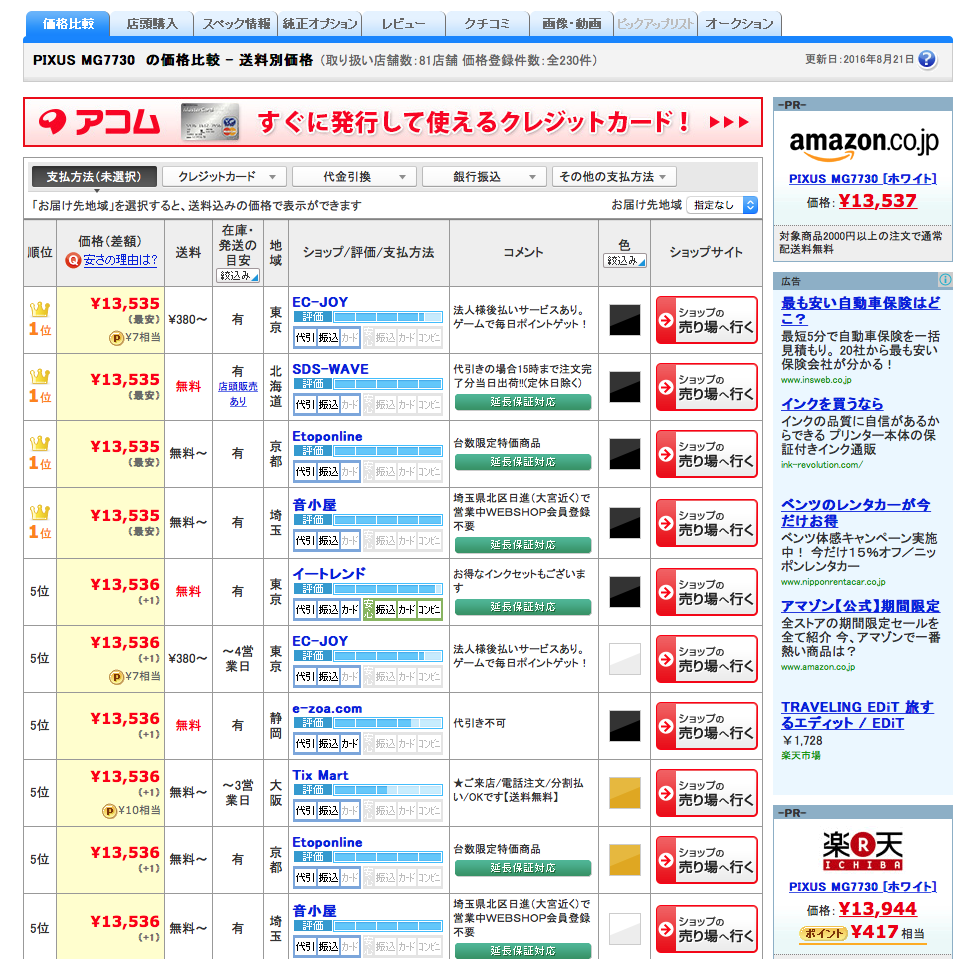Open e-zoa.com shop link
Viewport: 966px width, 959px height.
click(327, 709)
